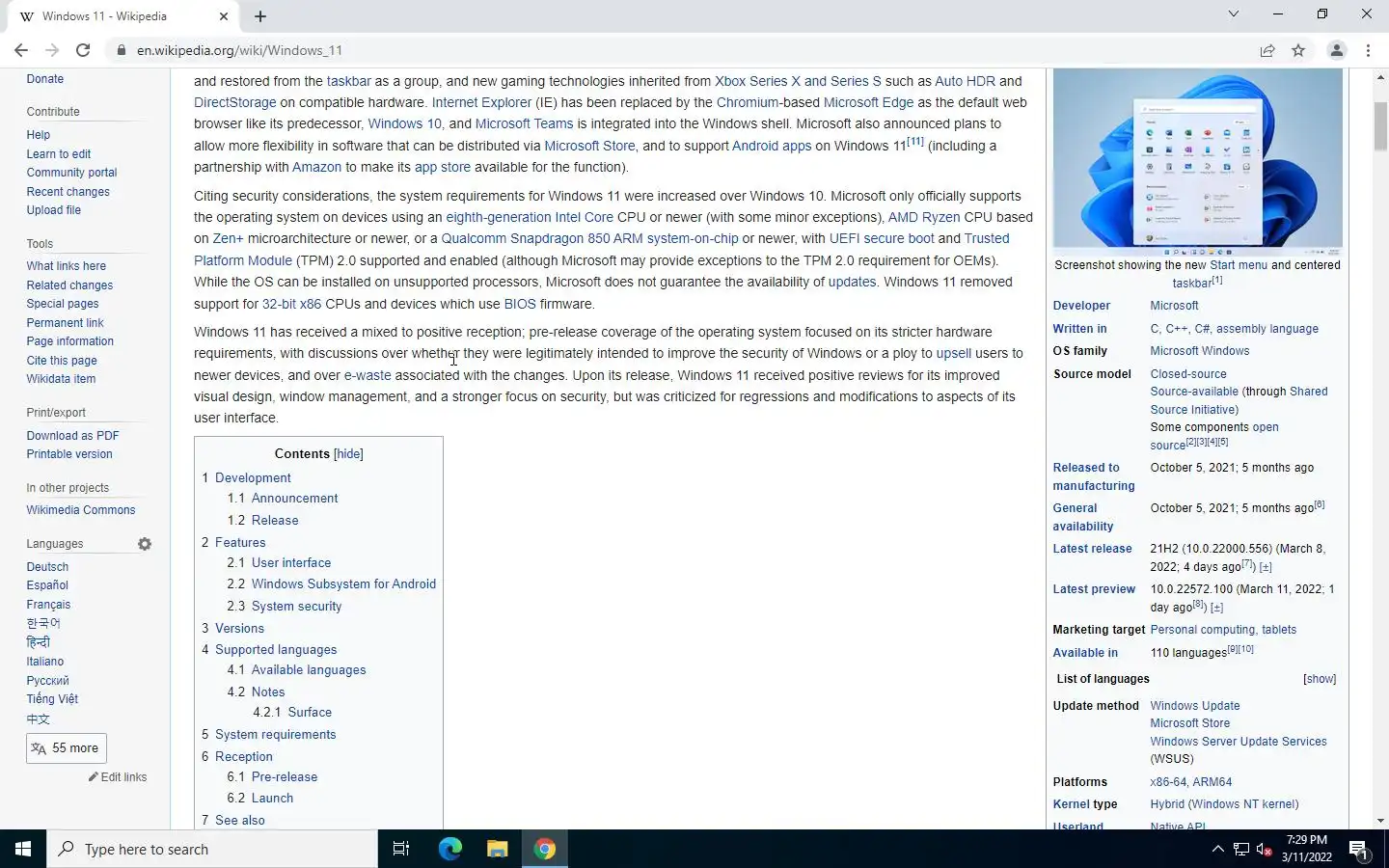Open File Explorer from the taskbar
The height and width of the screenshot is (868, 1389).
click(497, 849)
